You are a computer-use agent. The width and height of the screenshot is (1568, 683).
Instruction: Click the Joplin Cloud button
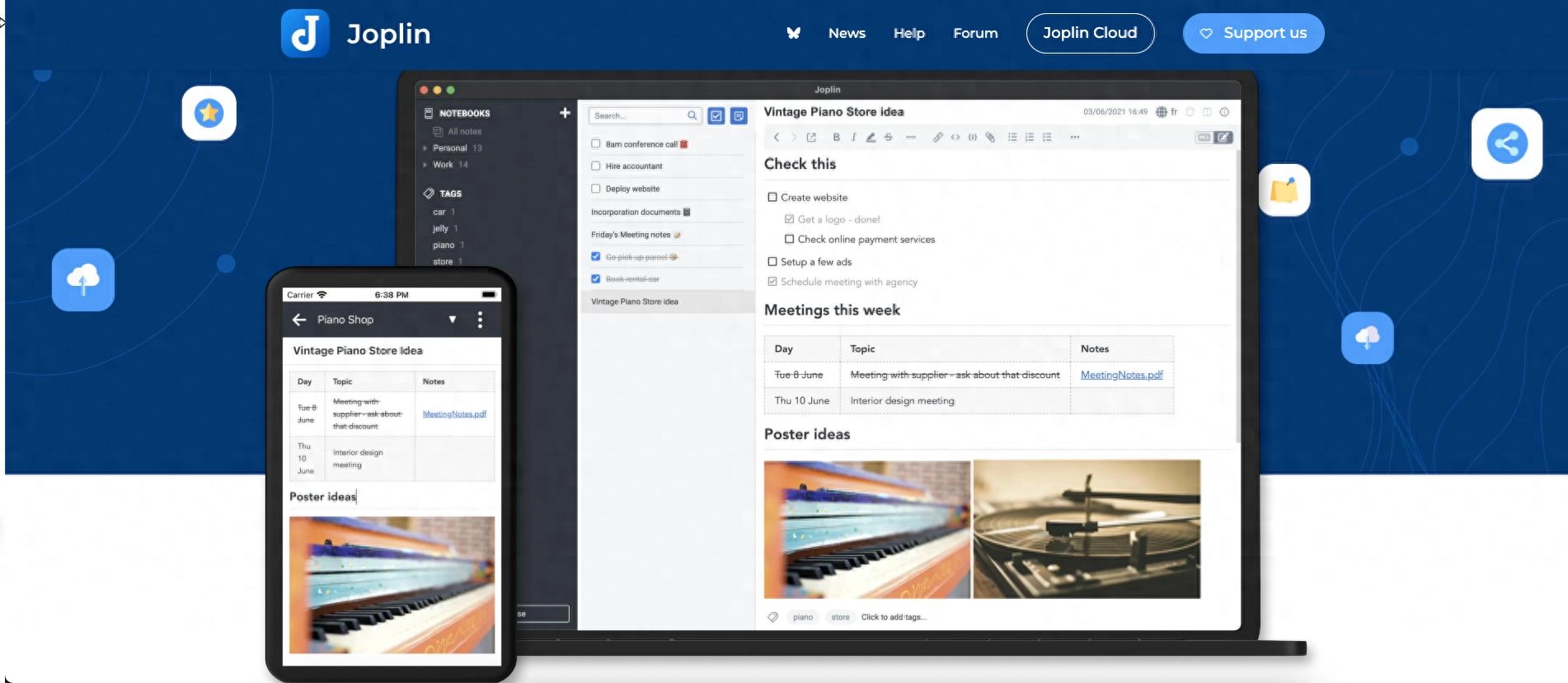pyautogui.click(x=1090, y=33)
